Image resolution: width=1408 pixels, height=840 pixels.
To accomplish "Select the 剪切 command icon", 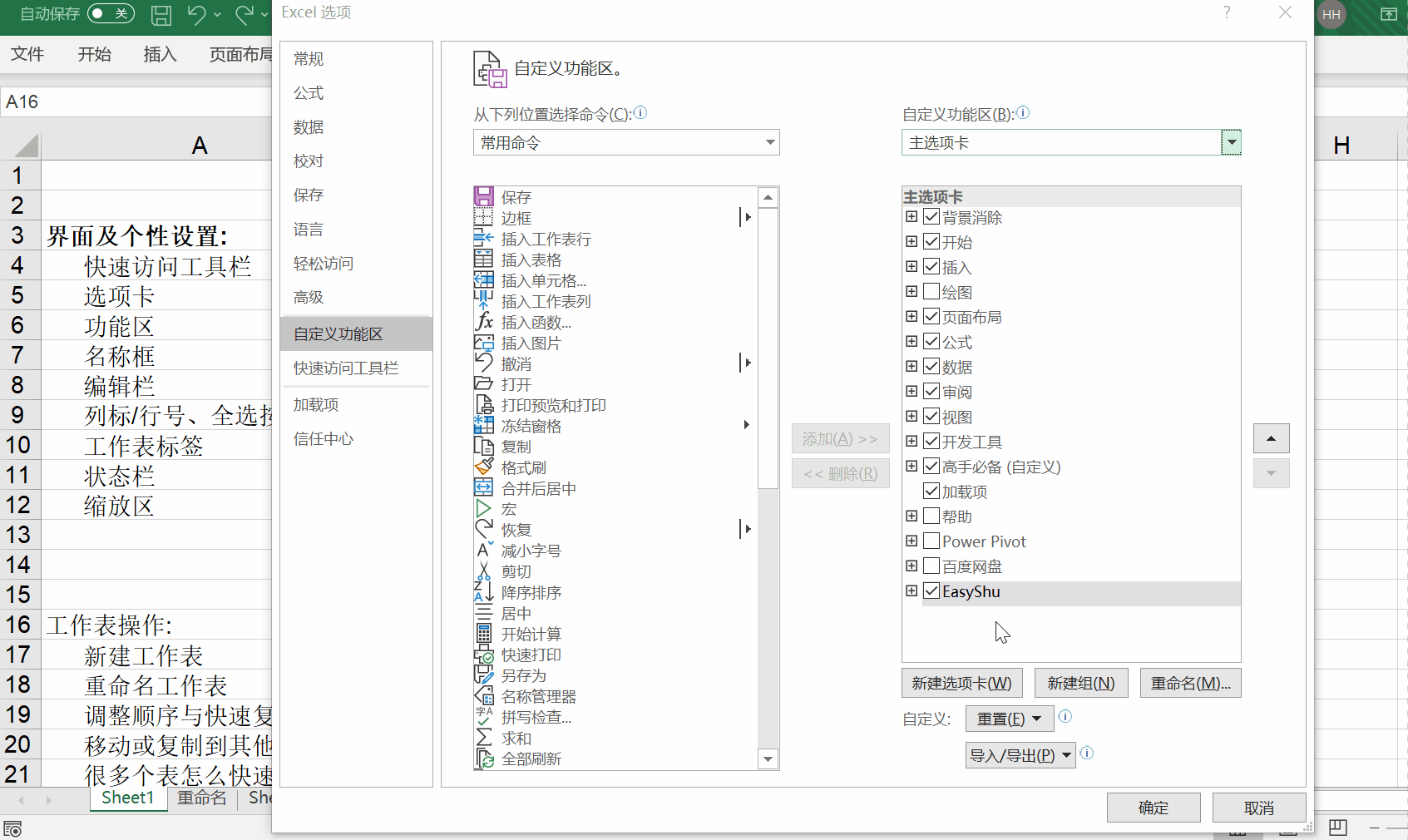I will pos(484,571).
